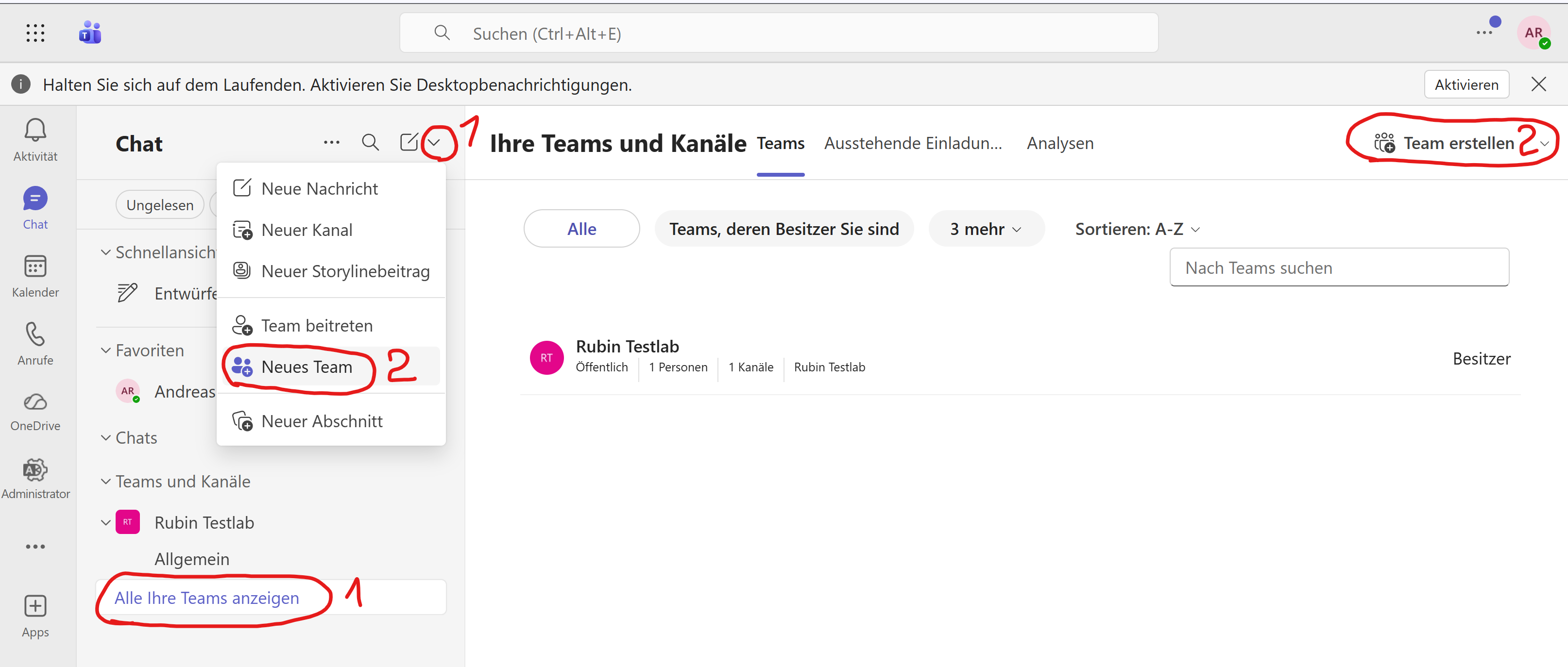Collapse the Teams und Kanäle section
The height and width of the screenshot is (667, 1568).
click(105, 481)
